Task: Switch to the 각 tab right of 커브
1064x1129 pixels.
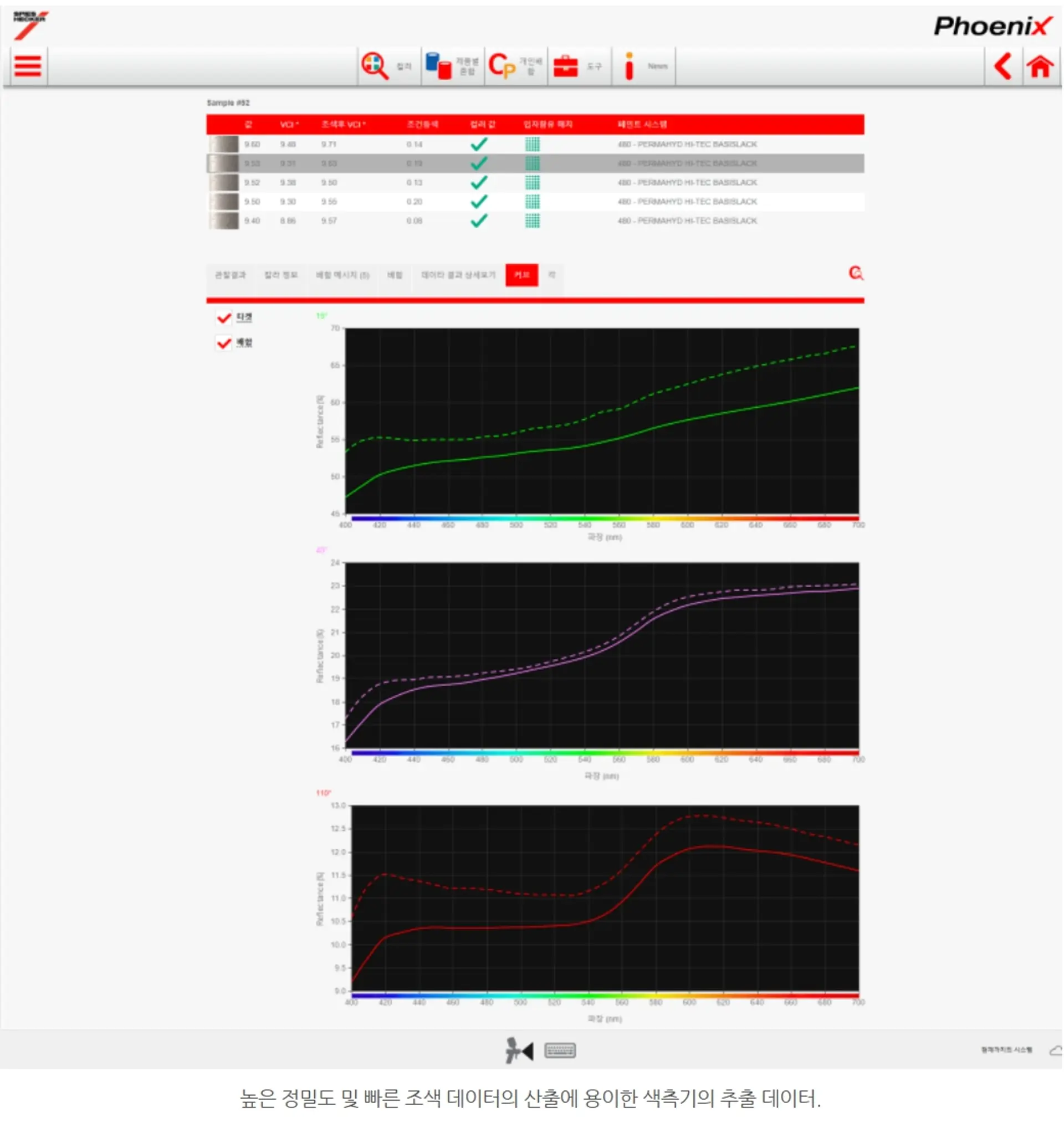Action: coord(551,275)
